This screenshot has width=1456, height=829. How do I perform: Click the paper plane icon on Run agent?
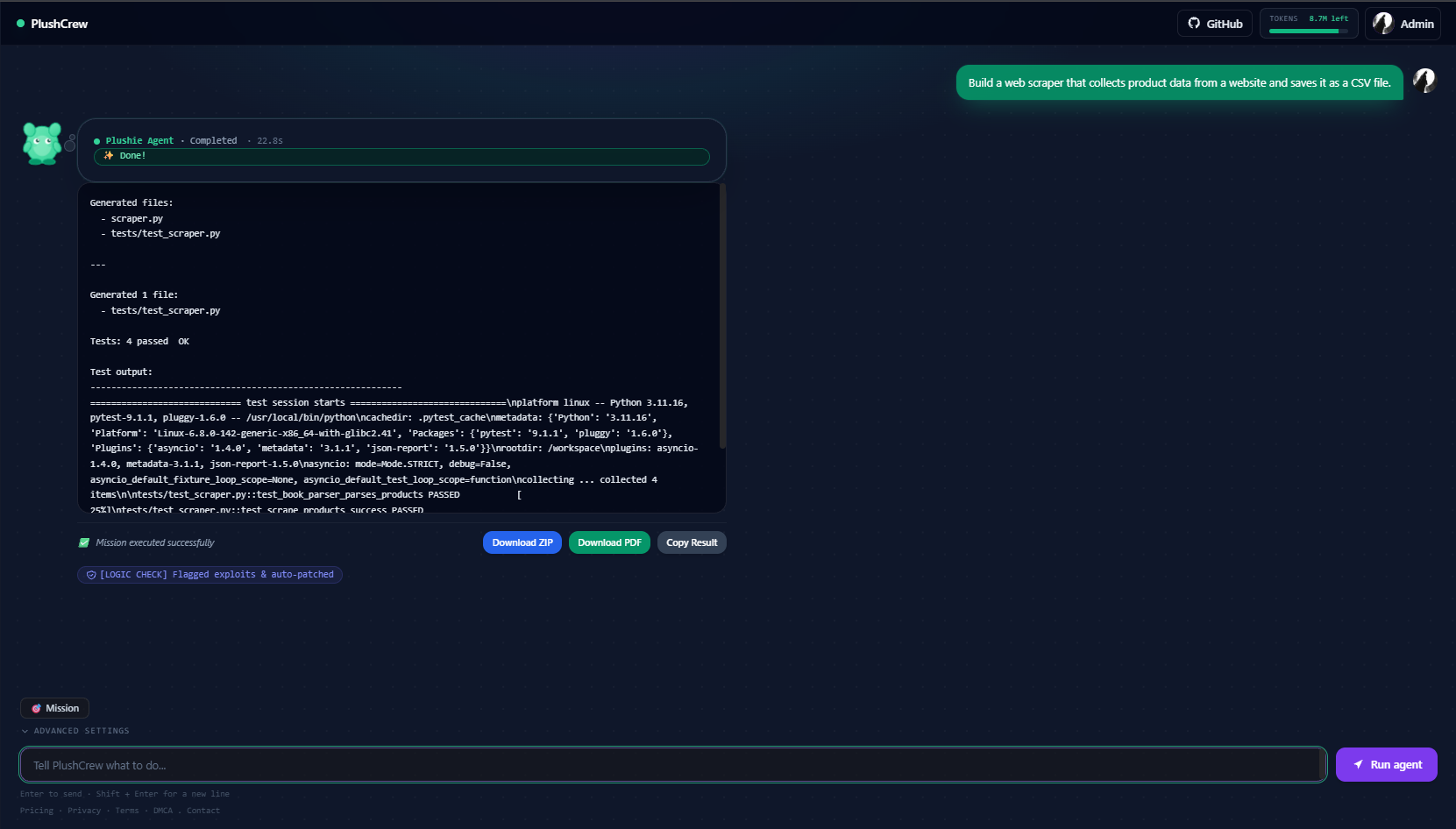tap(1358, 765)
